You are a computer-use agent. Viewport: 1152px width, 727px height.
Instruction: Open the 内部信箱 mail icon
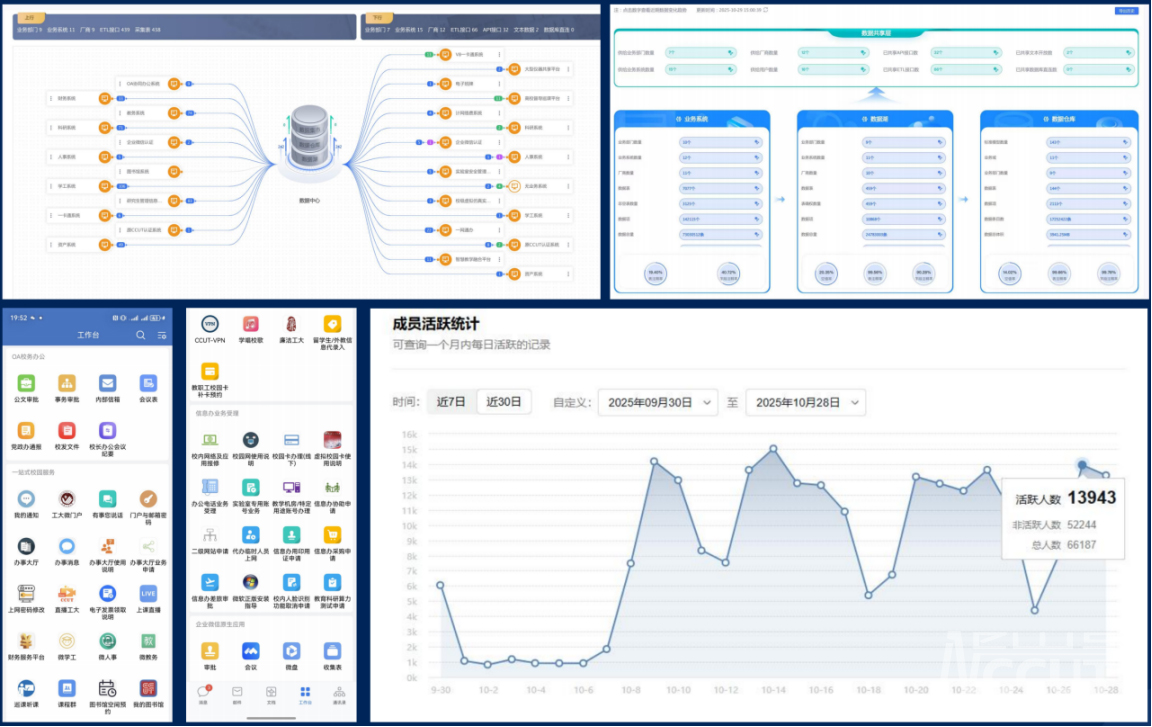point(107,384)
